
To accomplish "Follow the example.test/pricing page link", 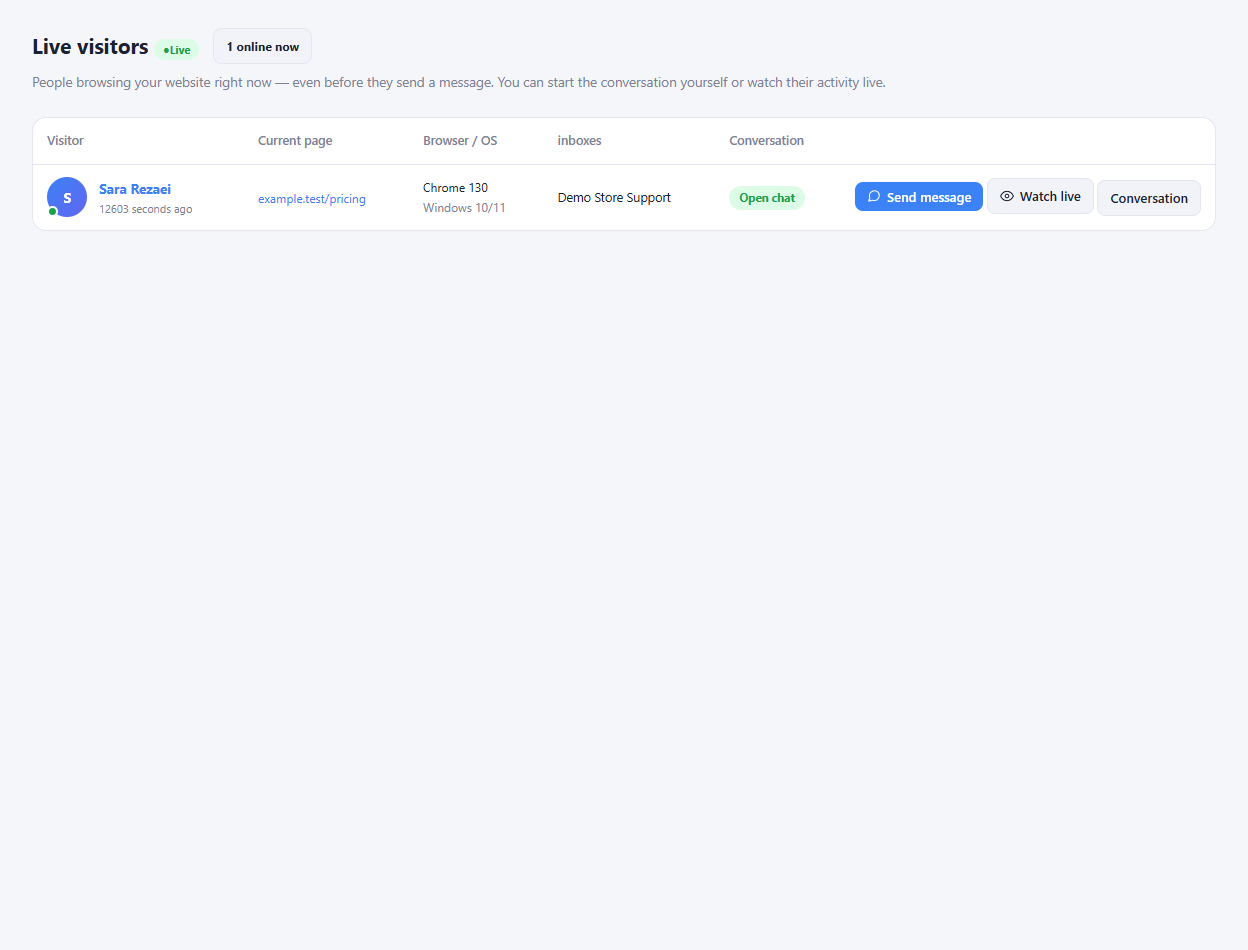I will 312,199.
